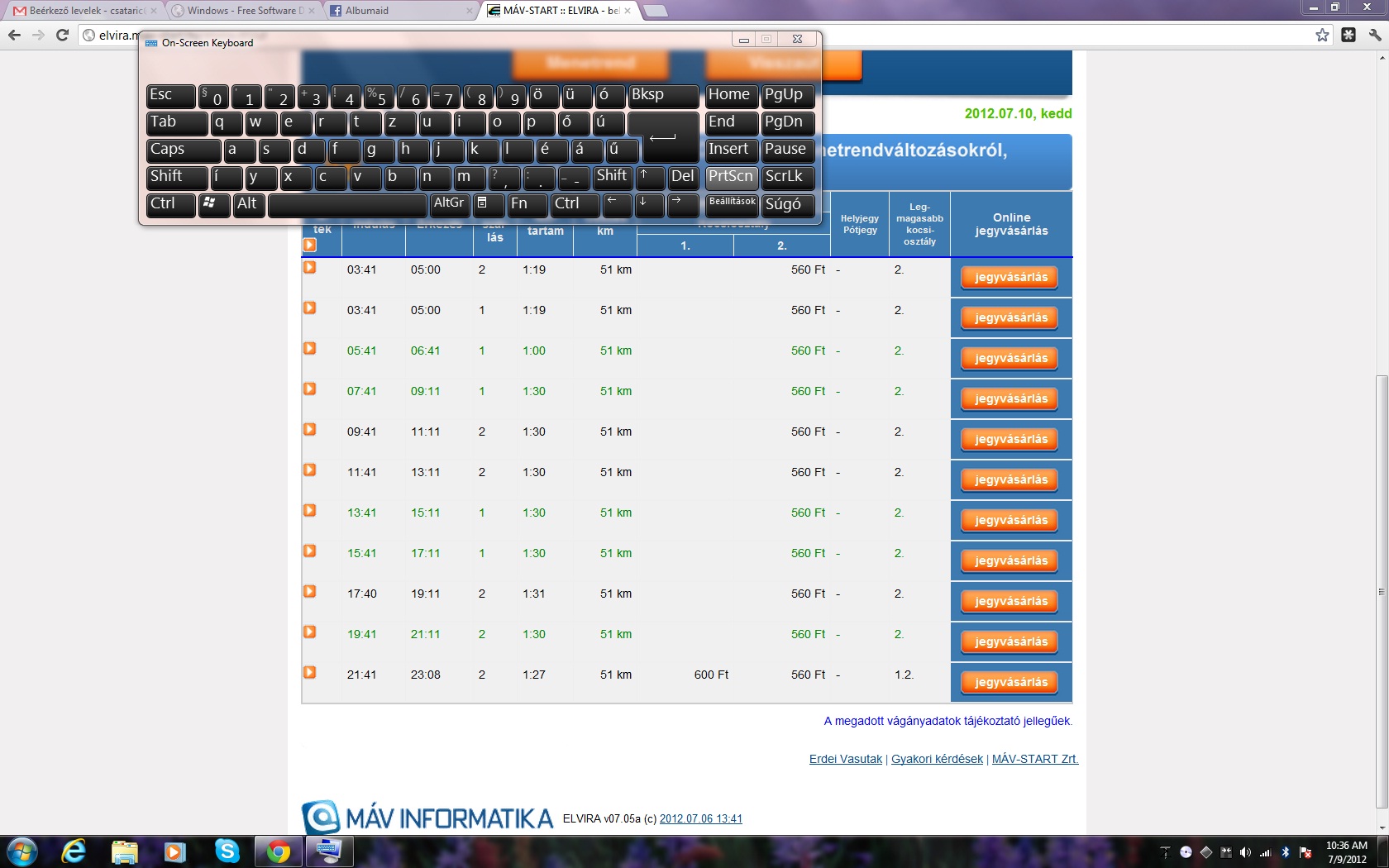
Task: Click the Súgó help key on On-Screen Keyboard
Action: (x=788, y=204)
